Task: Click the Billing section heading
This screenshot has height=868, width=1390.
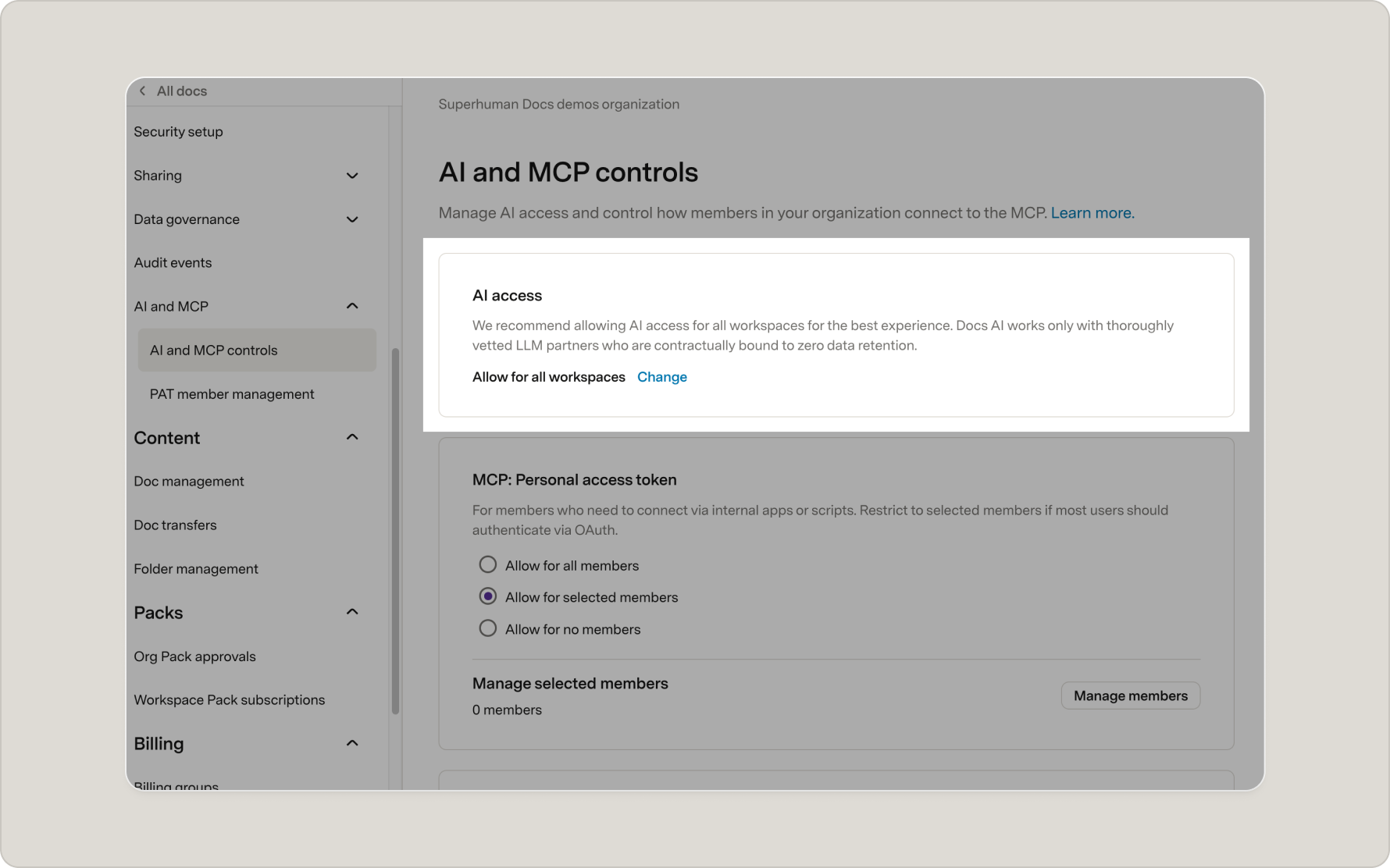Action: [159, 744]
